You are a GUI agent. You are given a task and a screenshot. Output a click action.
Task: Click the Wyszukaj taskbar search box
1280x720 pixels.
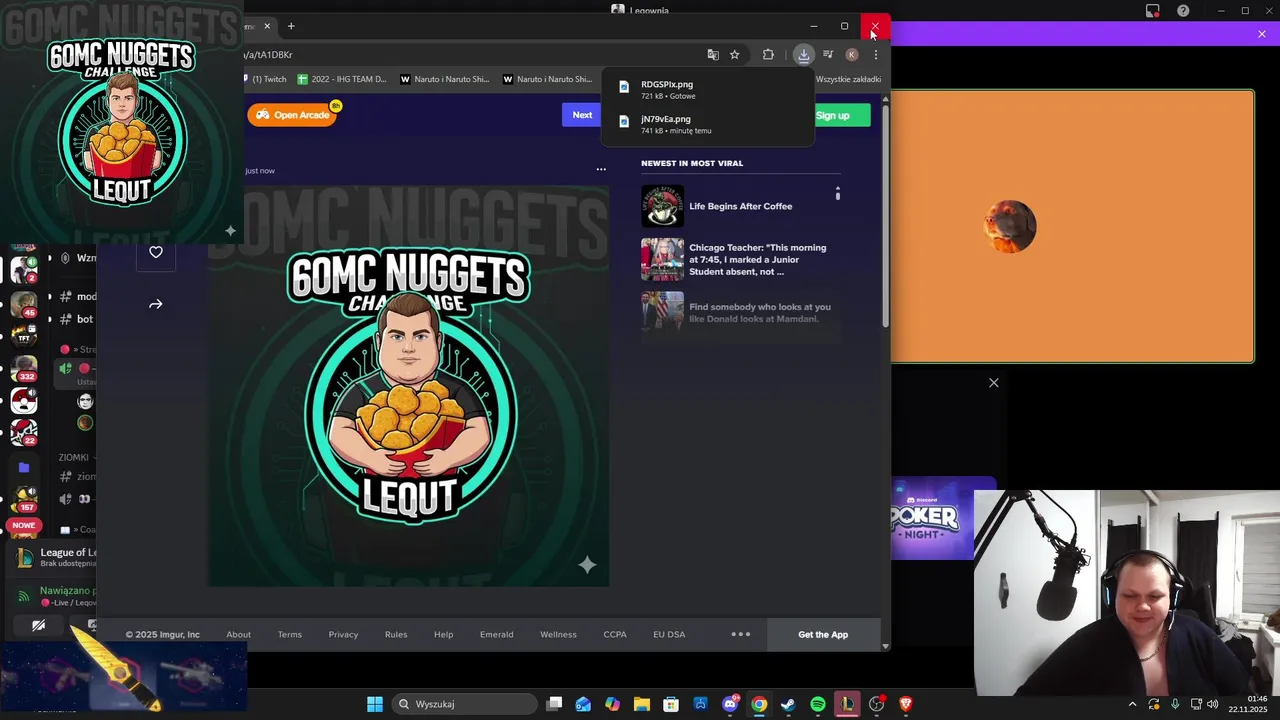tap(464, 704)
